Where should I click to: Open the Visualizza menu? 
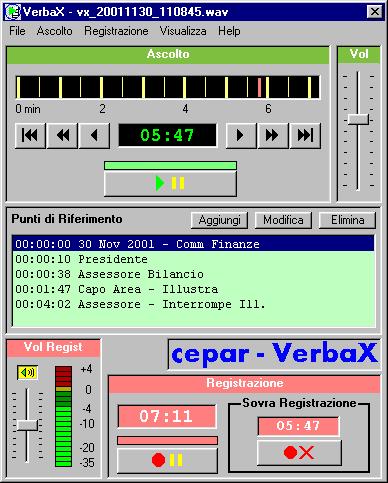pos(183,31)
